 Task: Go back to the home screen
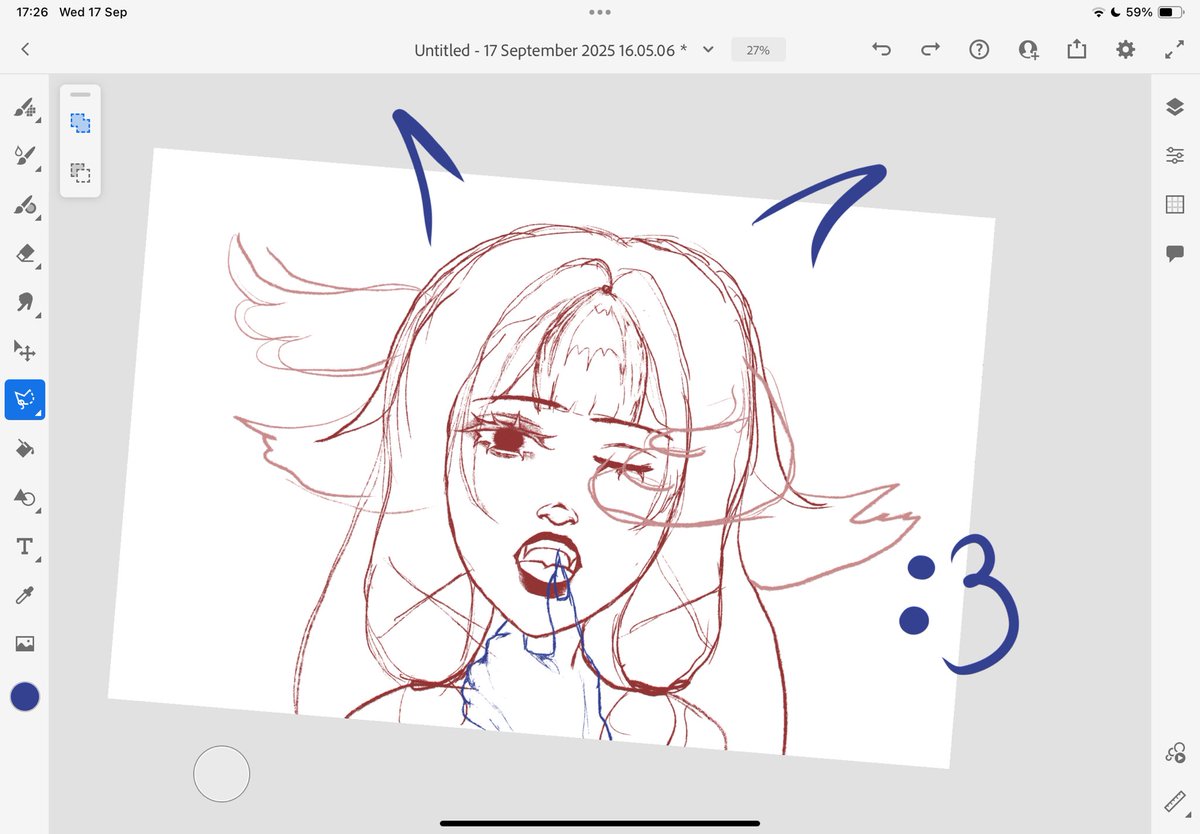[25, 49]
